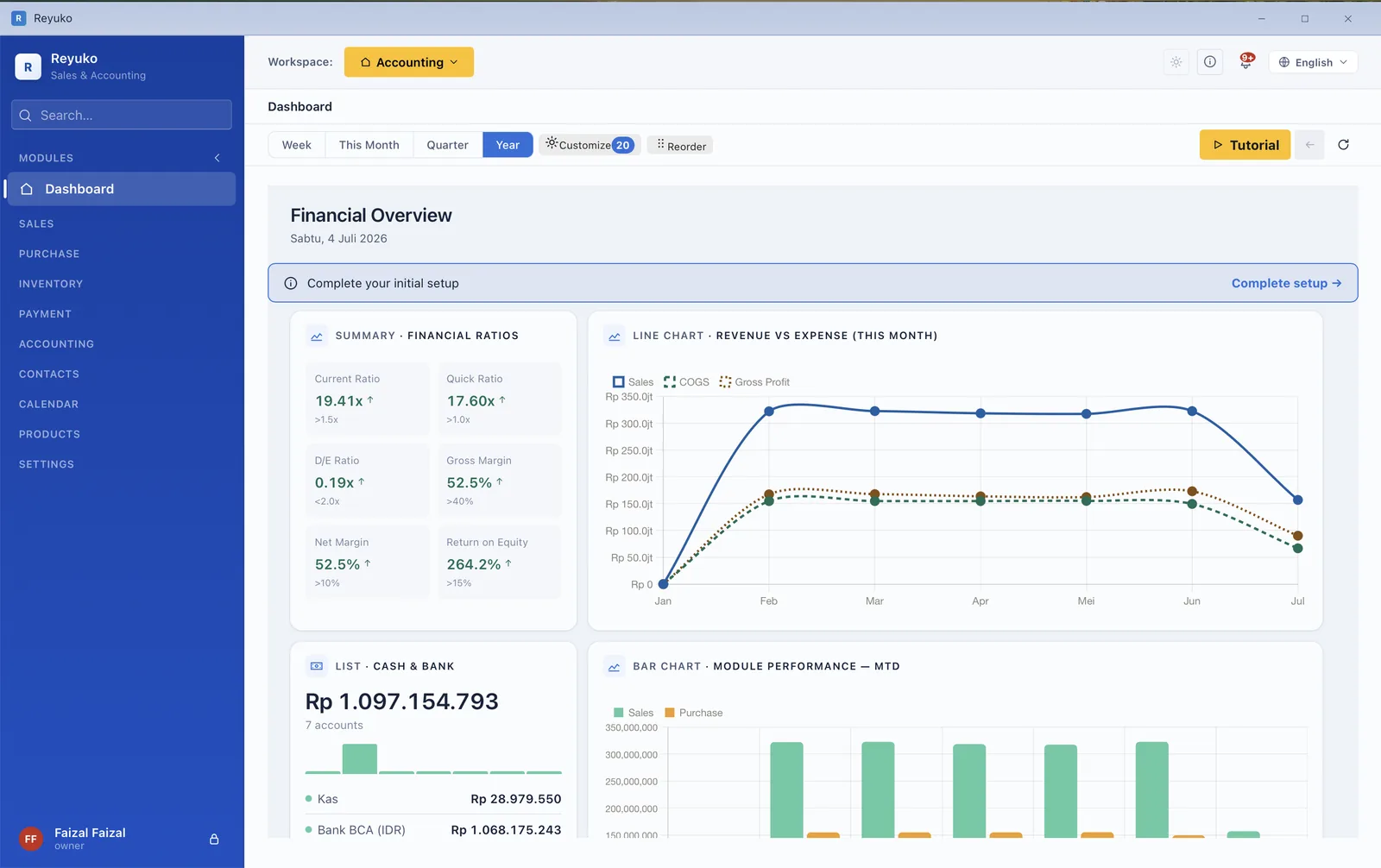Click the globe icon in the language selector

tap(1284, 62)
